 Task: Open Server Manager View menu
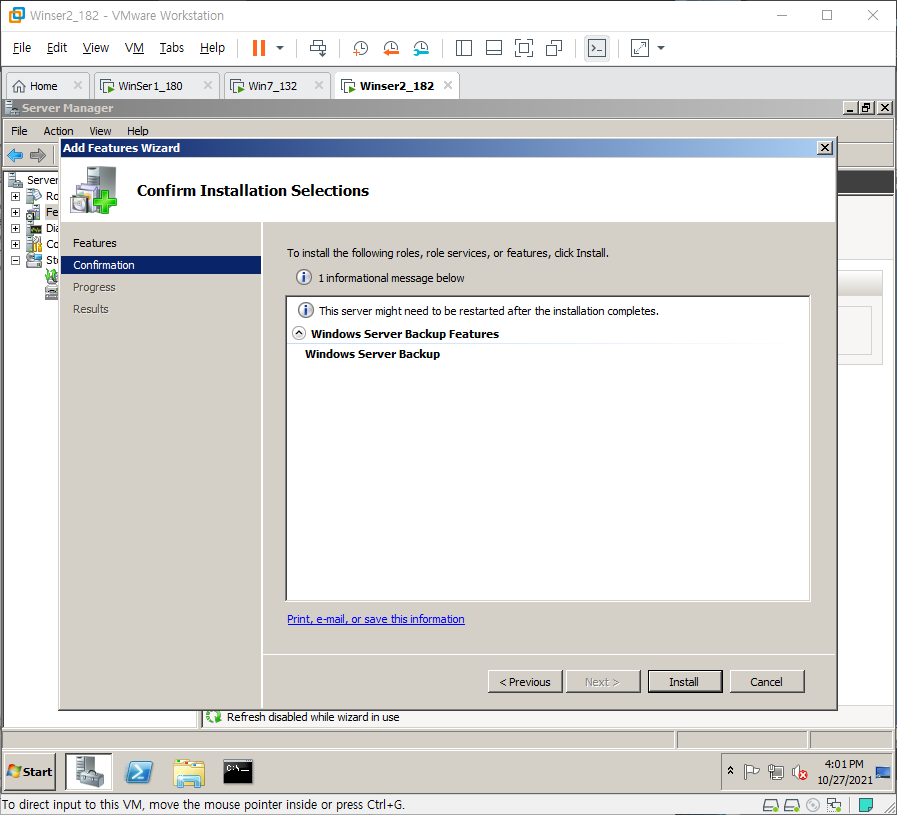tap(100, 131)
